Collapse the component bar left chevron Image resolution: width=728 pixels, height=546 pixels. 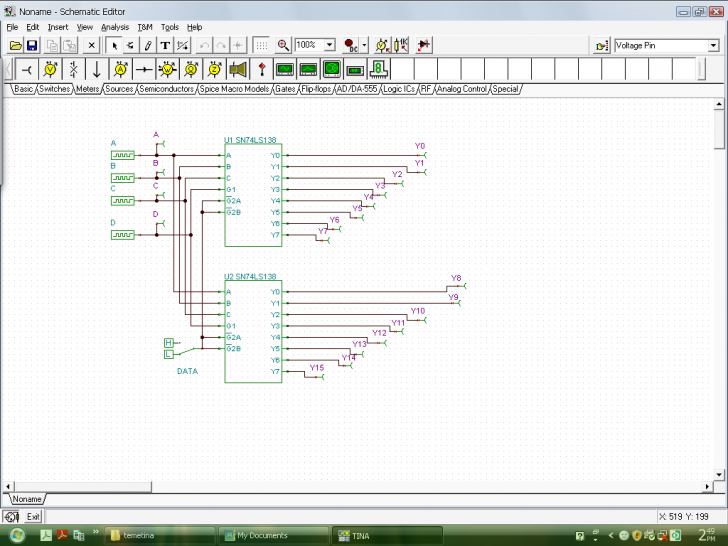(8, 70)
